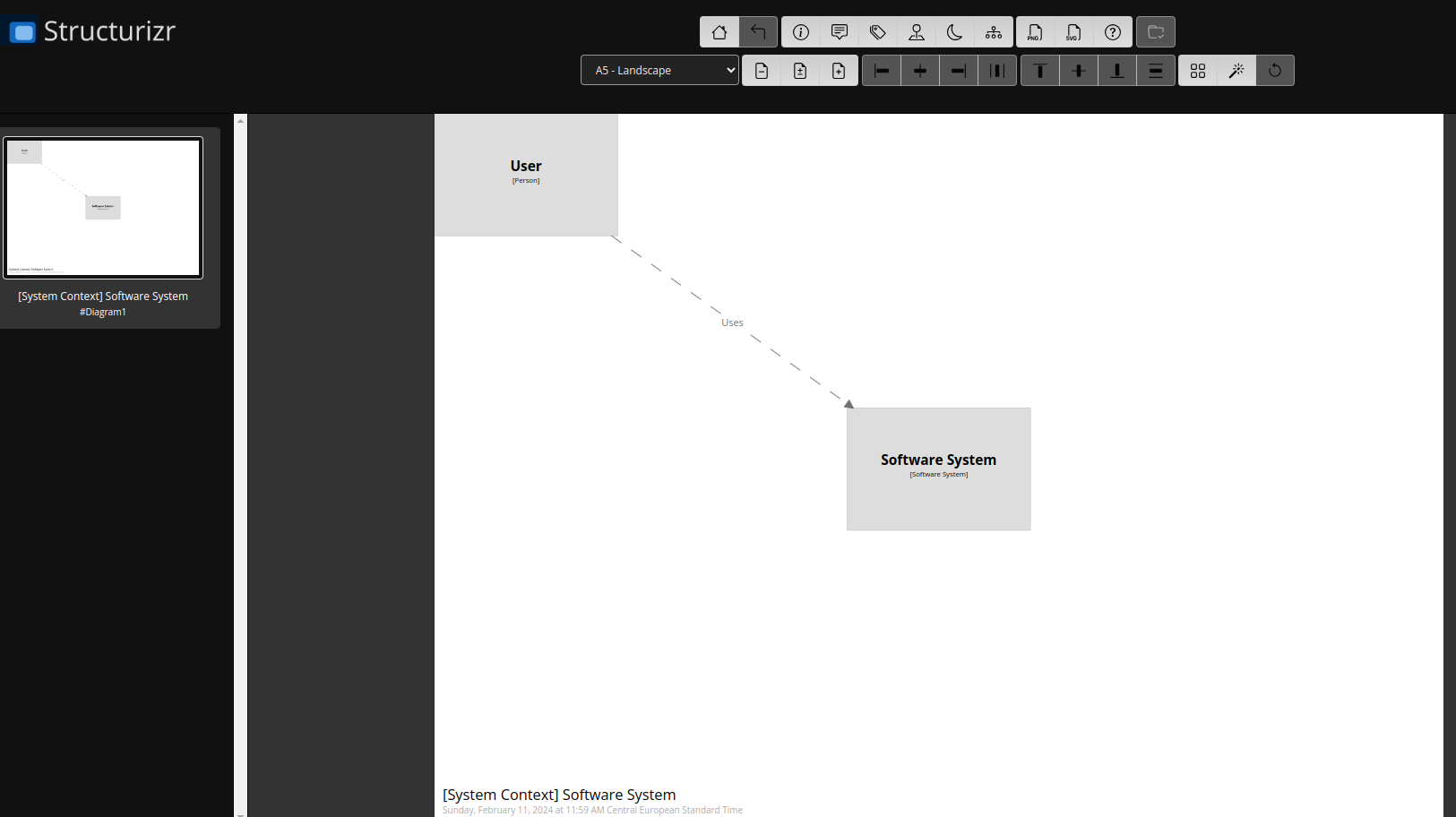Run auto-layout with the magic wand icon

pyautogui.click(x=1236, y=70)
